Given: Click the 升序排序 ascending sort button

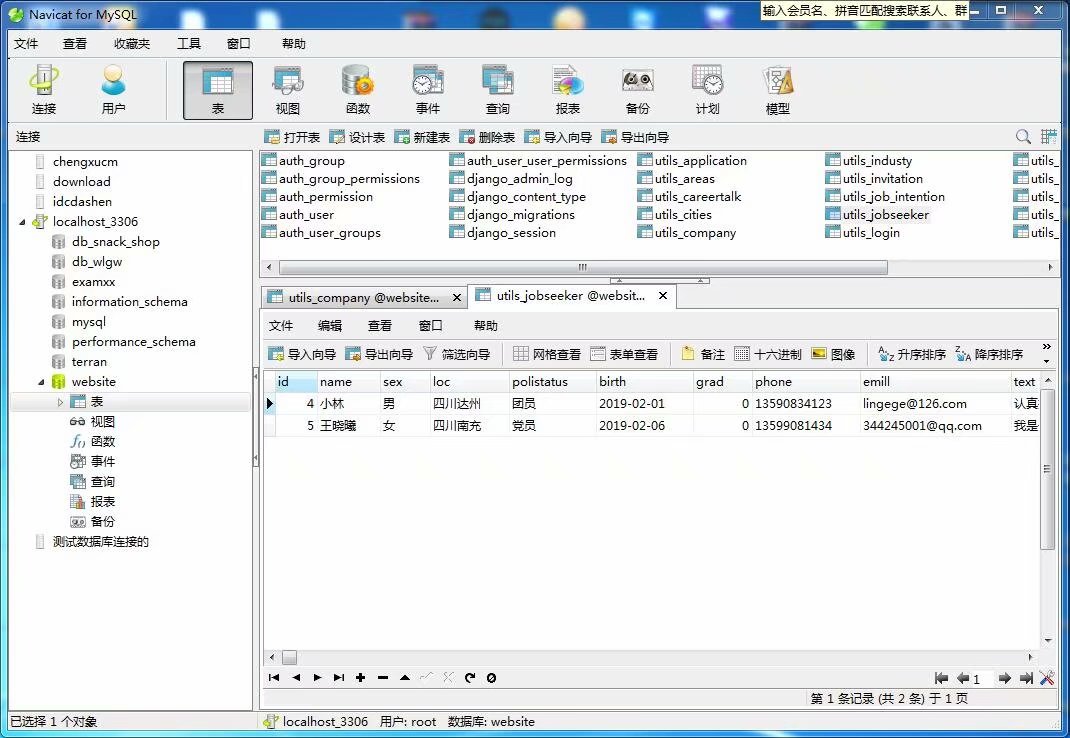Looking at the screenshot, I should (x=912, y=354).
